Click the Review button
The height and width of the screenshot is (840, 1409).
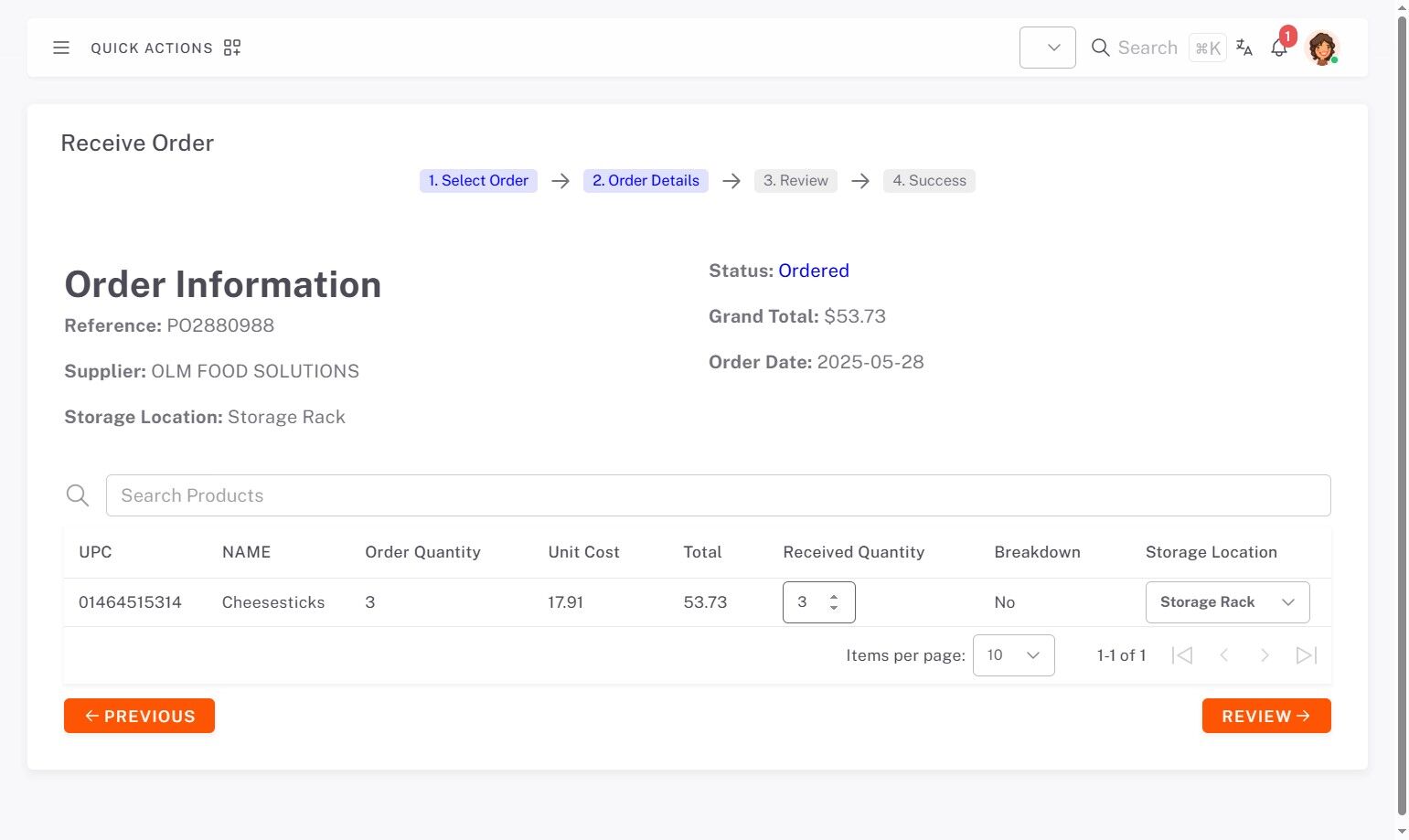(x=1265, y=716)
